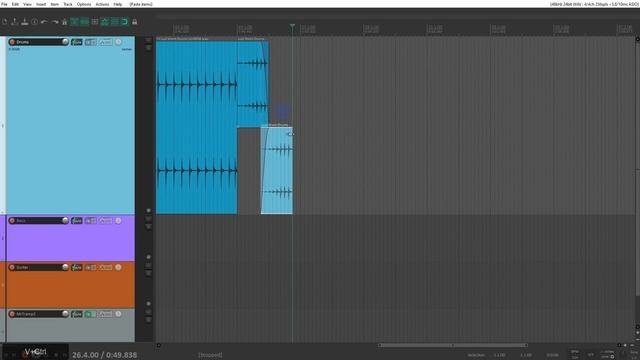Viewport: 640px width, 360px height.
Task: Open routing for the Guitar track
Action: pos(77,267)
